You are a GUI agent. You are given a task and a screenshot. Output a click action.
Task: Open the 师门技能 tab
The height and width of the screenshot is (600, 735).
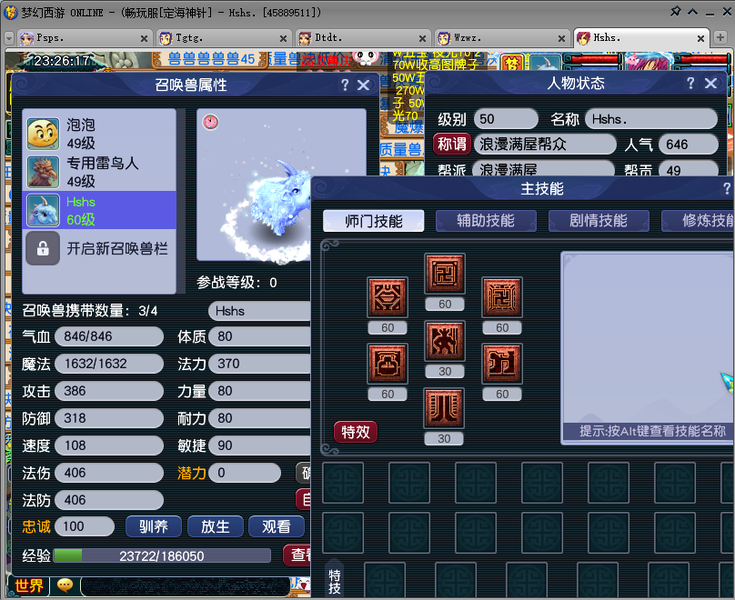374,221
